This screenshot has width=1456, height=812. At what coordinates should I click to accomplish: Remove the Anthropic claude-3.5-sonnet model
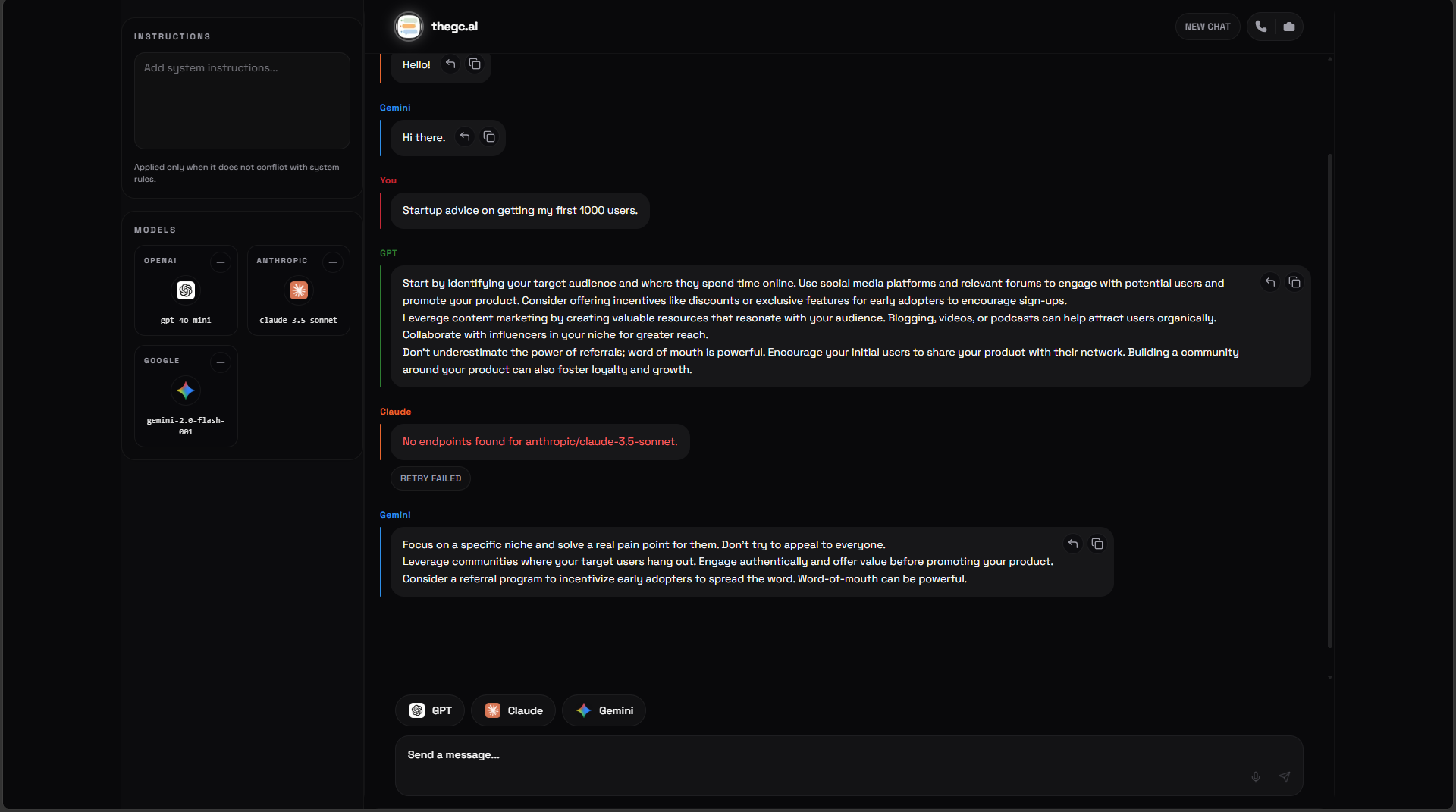click(x=333, y=262)
